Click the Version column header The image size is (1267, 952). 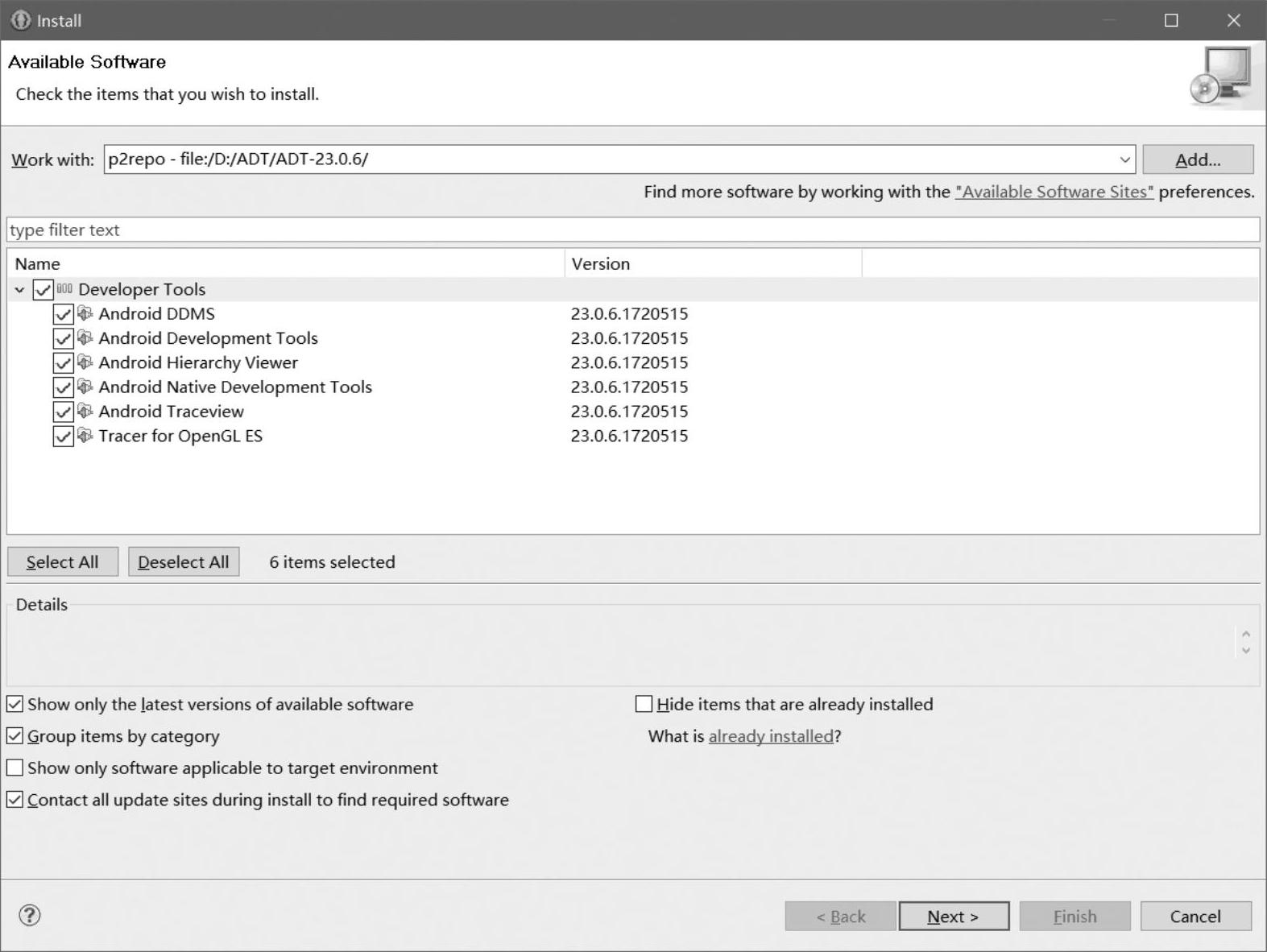[600, 263]
